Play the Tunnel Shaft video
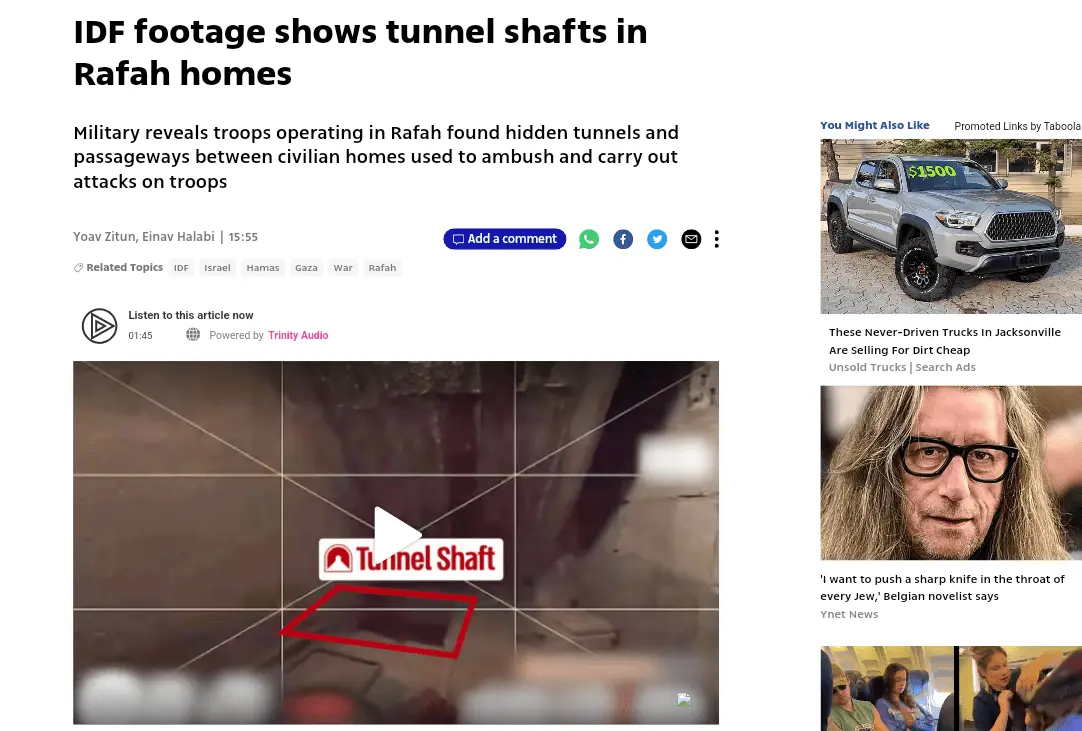1082x731 pixels. (x=396, y=534)
